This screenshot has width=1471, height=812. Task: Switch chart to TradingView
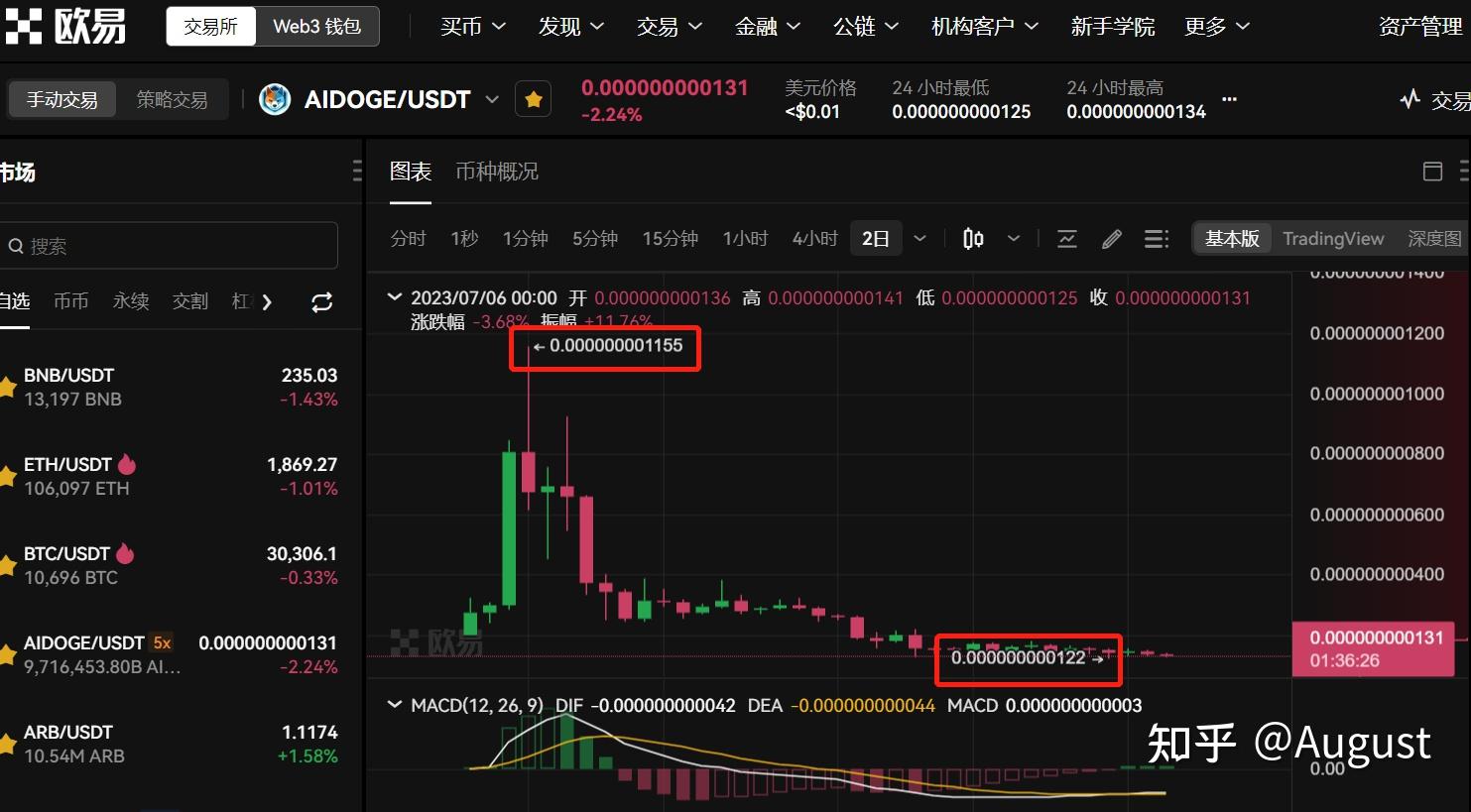[x=1333, y=239]
